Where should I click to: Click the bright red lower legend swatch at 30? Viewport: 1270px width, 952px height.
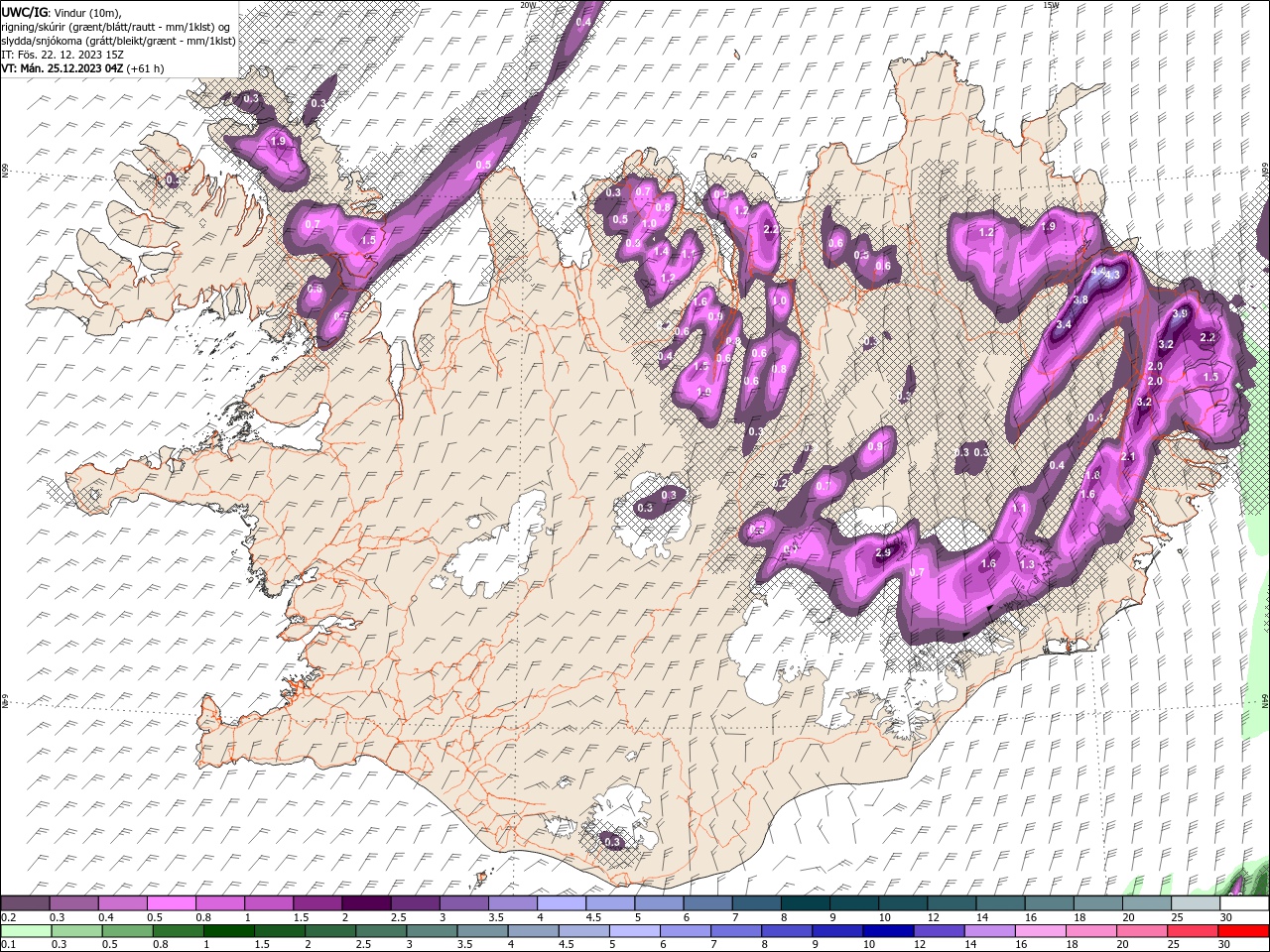coord(1242,931)
